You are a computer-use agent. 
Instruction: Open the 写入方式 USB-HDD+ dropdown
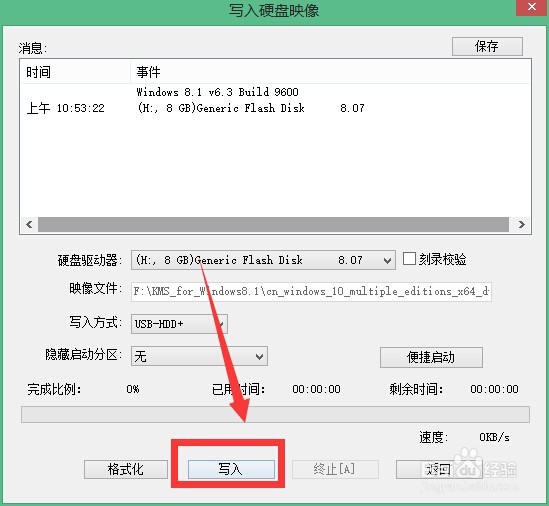pyautogui.click(x=179, y=324)
